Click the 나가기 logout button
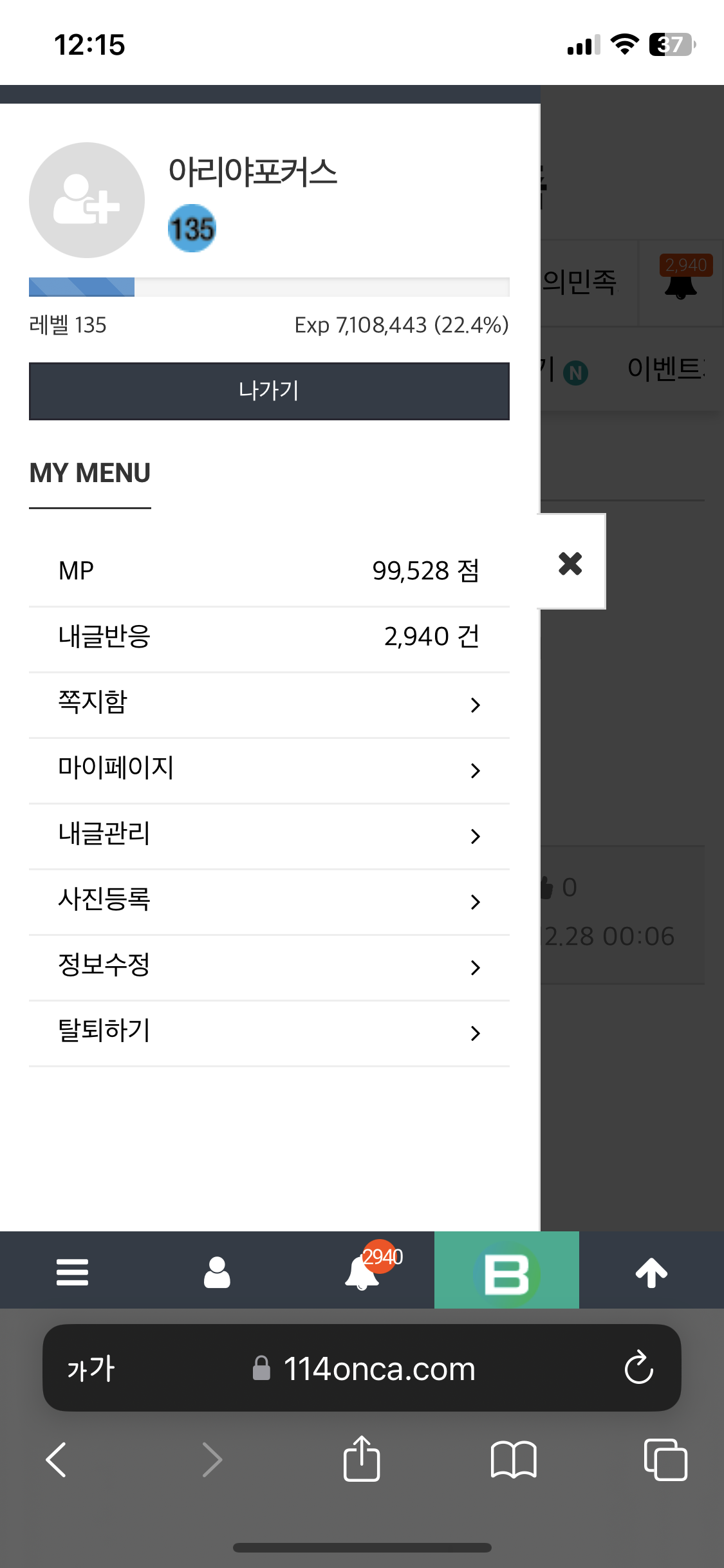This screenshot has height=1568, width=724. click(269, 391)
